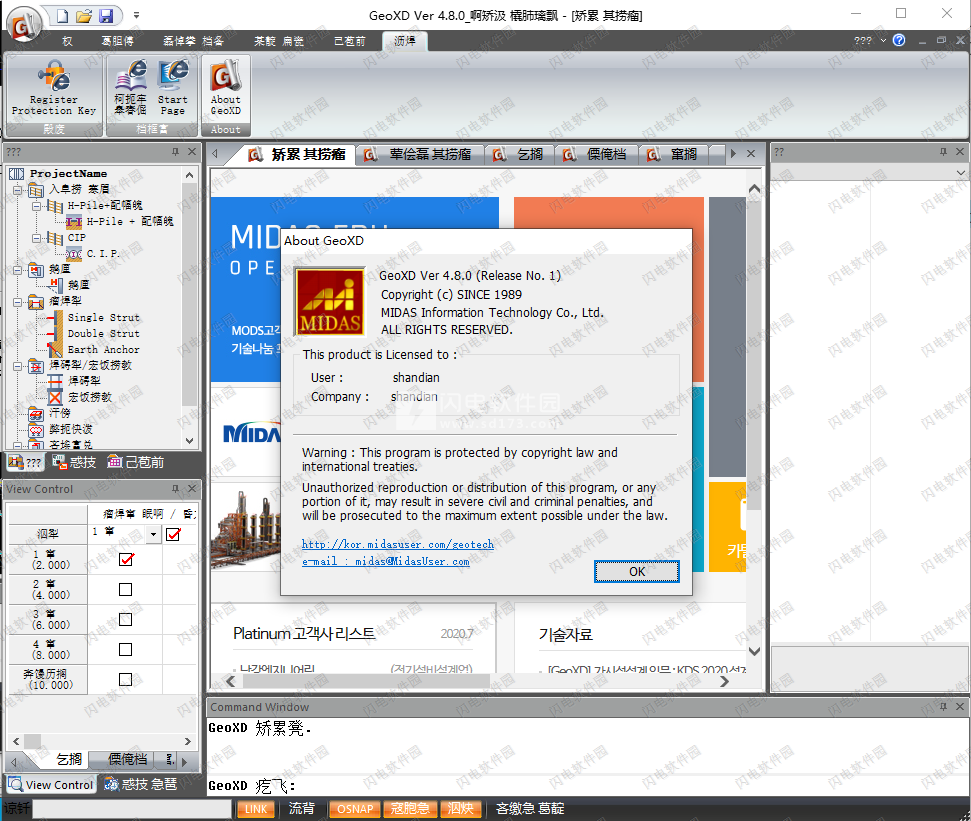Click OK in About GeoXD dialog

637,571
